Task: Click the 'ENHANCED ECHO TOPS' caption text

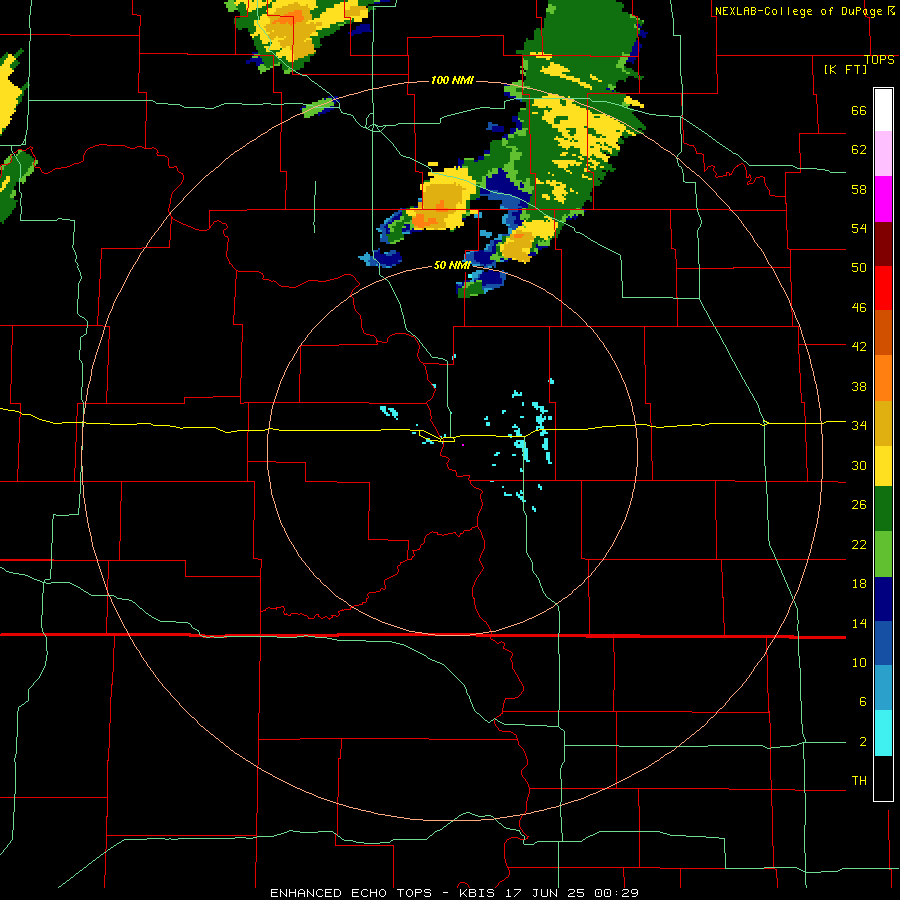Action: pyautogui.click(x=351, y=893)
